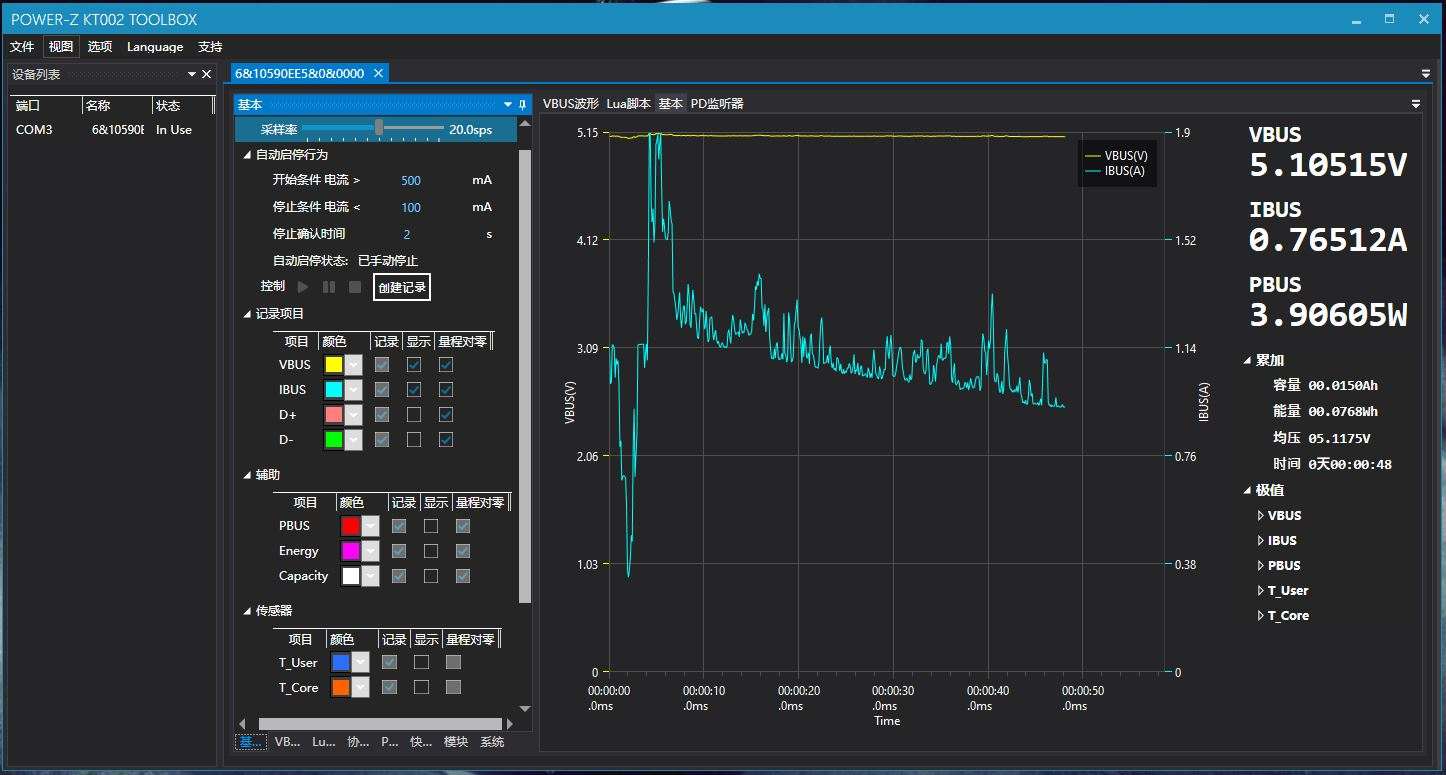Toggle the VBUS 显示 checkbox
Screen dimensions: 1446x775
(414, 365)
